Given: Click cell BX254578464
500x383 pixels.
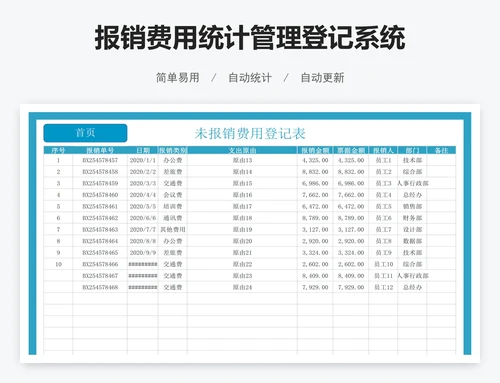Looking at the screenshot, I should coord(100,241).
